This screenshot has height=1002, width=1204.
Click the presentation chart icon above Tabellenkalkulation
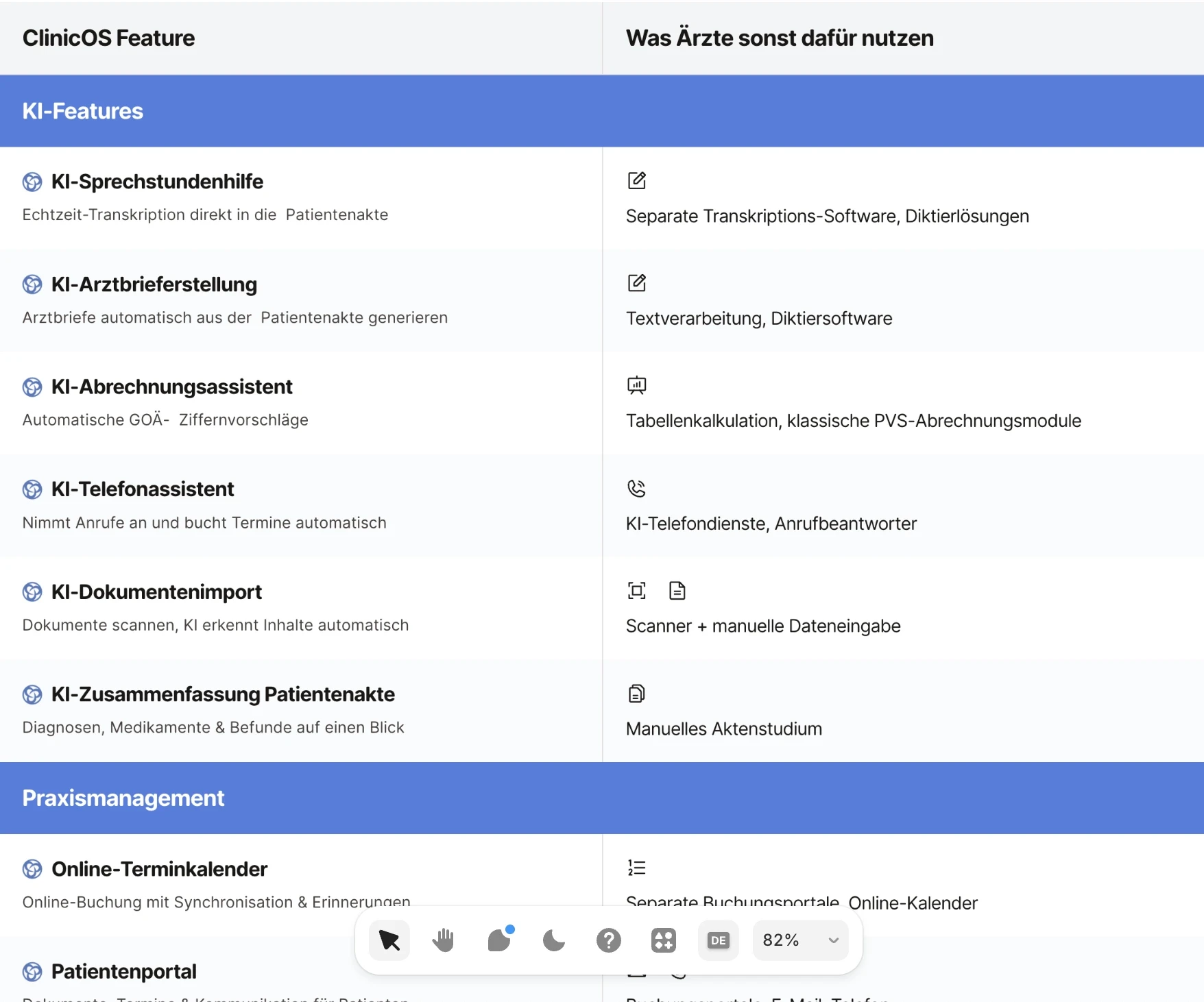pos(637,385)
